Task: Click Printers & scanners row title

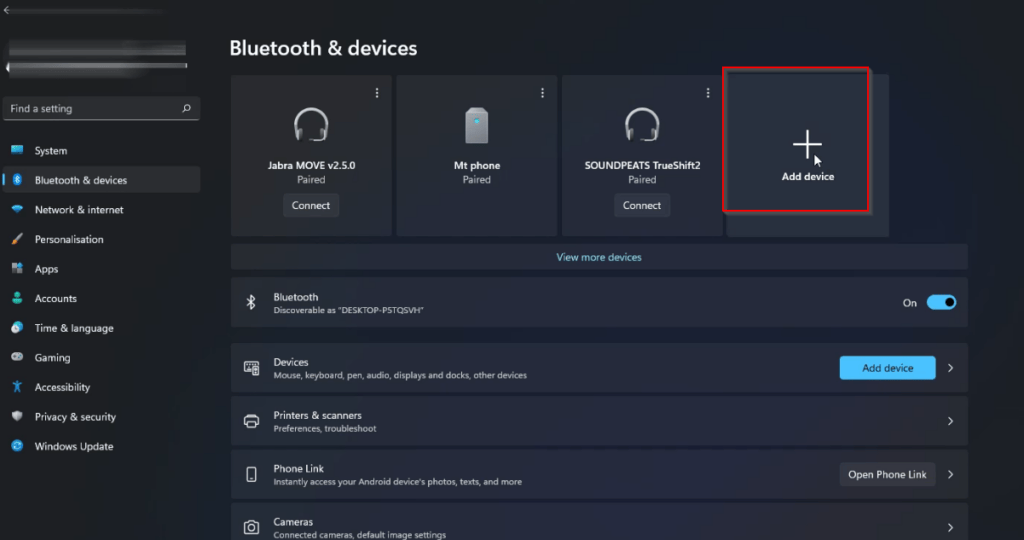Action: [x=317, y=415]
